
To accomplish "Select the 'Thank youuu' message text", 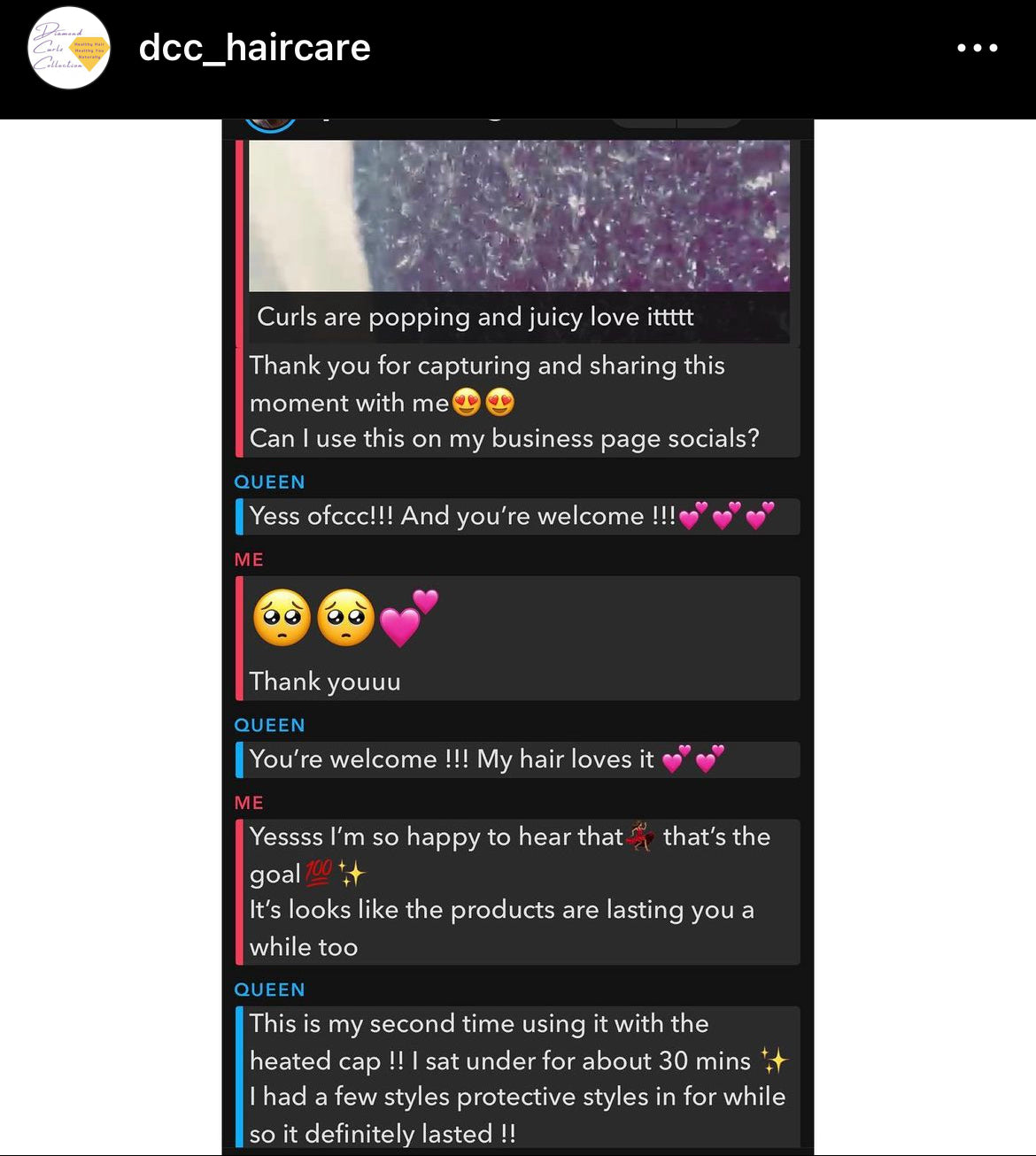I will (325, 681).
